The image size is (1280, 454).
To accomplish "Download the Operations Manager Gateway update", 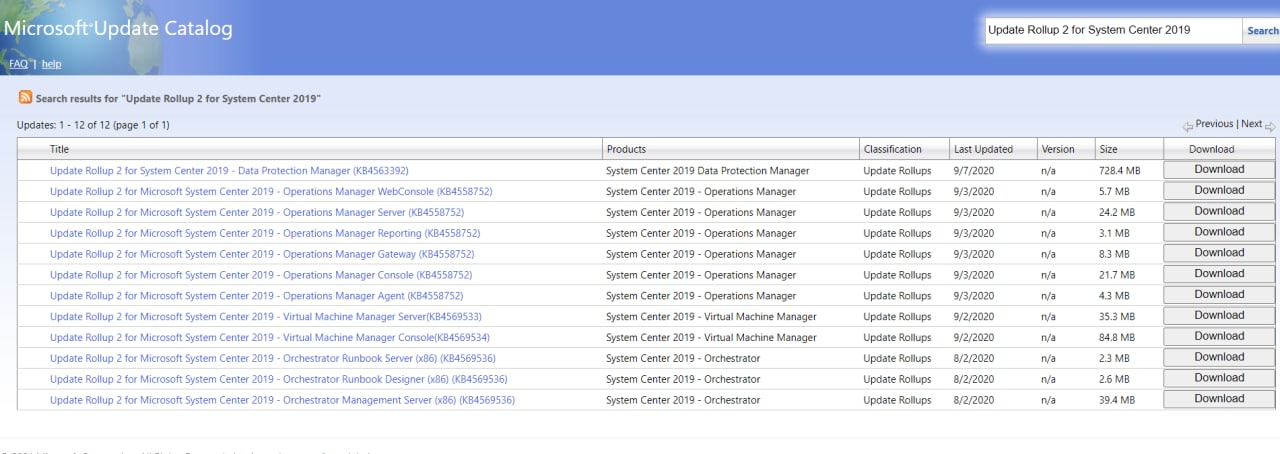I will (x=1219, y=253).
